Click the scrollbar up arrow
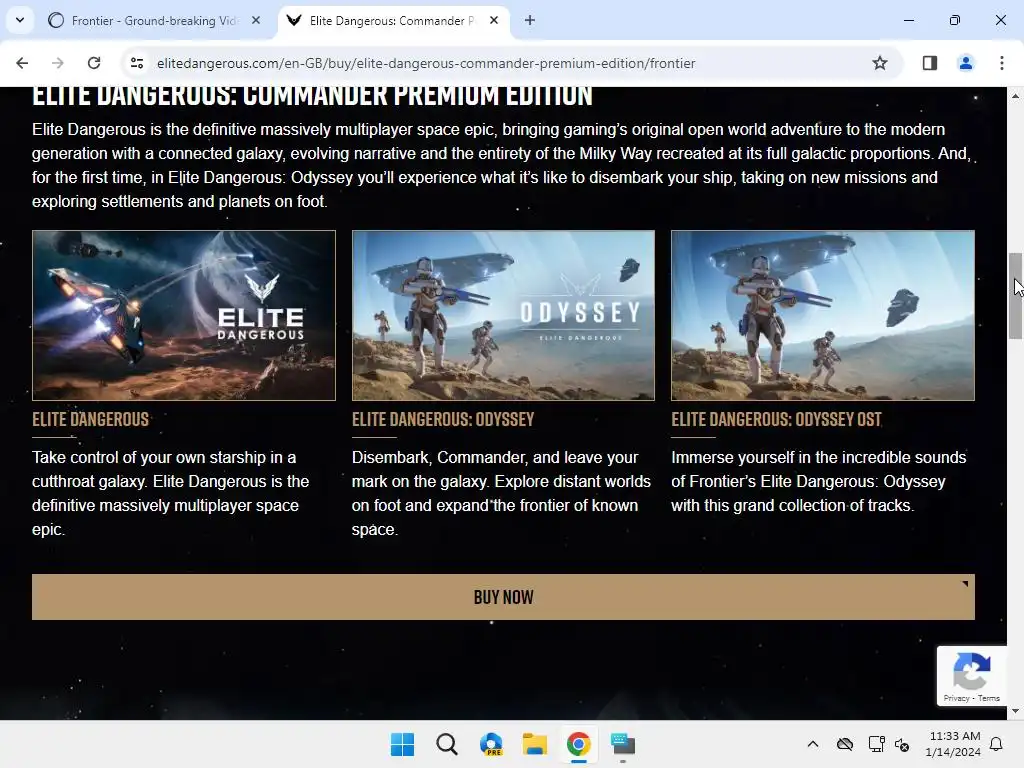 1016,96
